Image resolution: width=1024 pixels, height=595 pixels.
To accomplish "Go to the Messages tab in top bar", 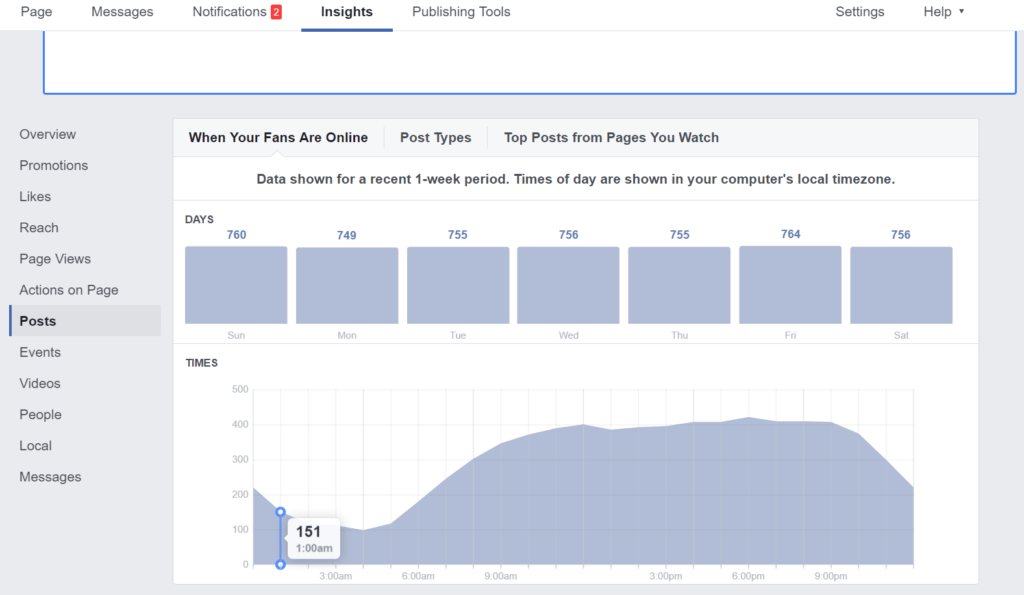I will click(x=122, y=12).
